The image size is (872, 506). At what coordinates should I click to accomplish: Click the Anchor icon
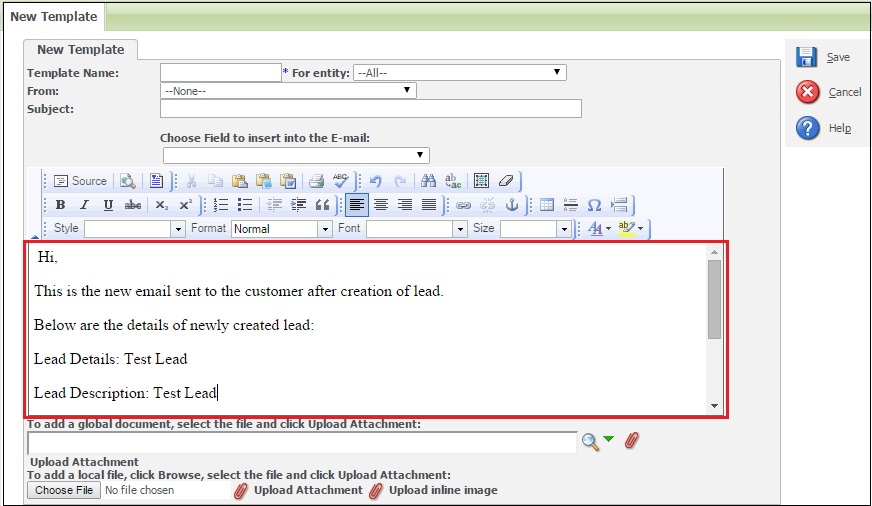coord(512,205)
